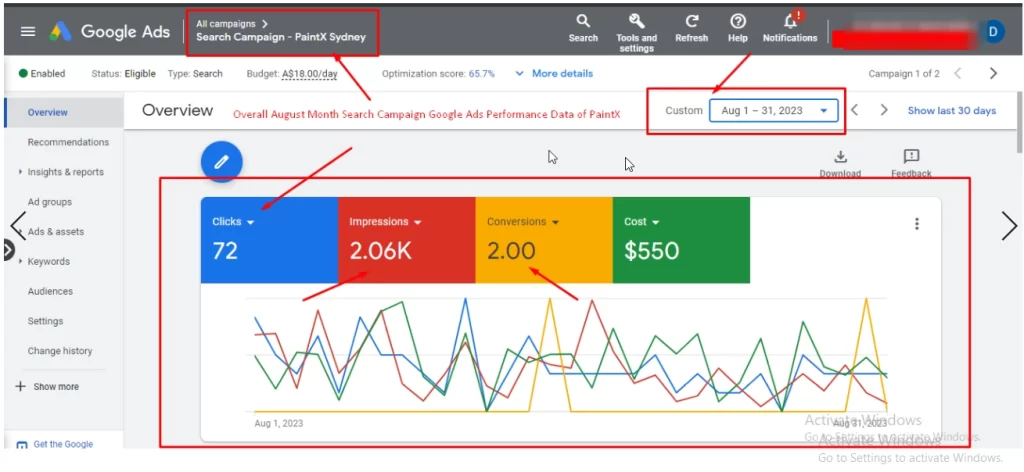Image resolution: width=1024 pixels, height=472 pixels.
Task: Select the blue Clicks scorecard tile
Action: pyautogui.click(x=269, y=240)
